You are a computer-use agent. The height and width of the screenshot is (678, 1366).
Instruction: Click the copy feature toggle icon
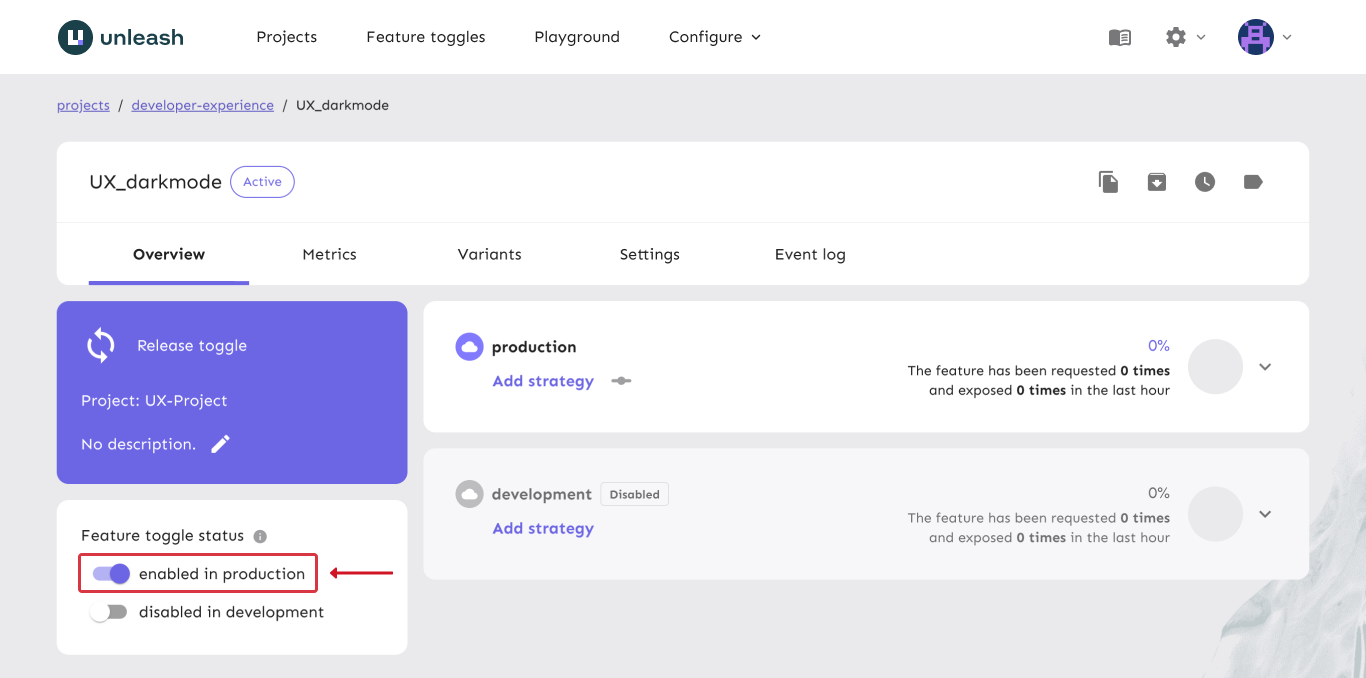point(1108,182)
